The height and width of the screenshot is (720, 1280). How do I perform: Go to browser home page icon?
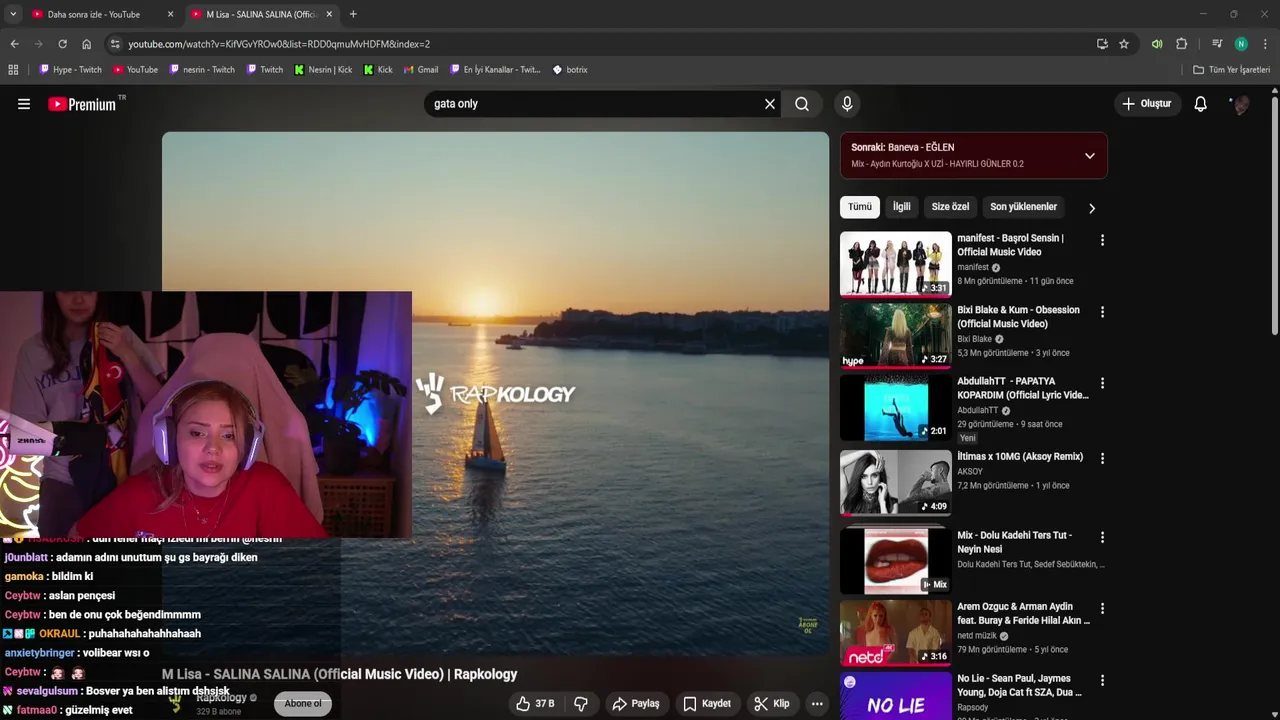coord(87,44)
